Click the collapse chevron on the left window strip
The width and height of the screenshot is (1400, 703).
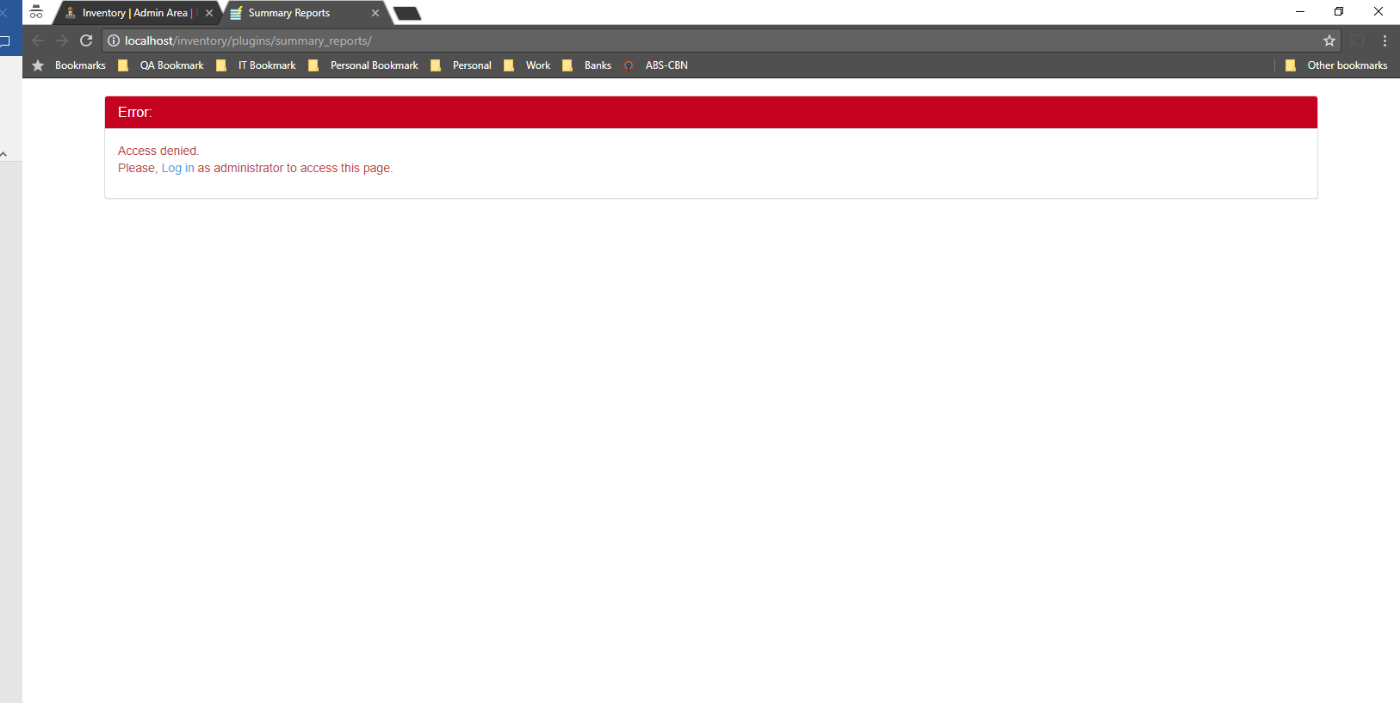4,155
